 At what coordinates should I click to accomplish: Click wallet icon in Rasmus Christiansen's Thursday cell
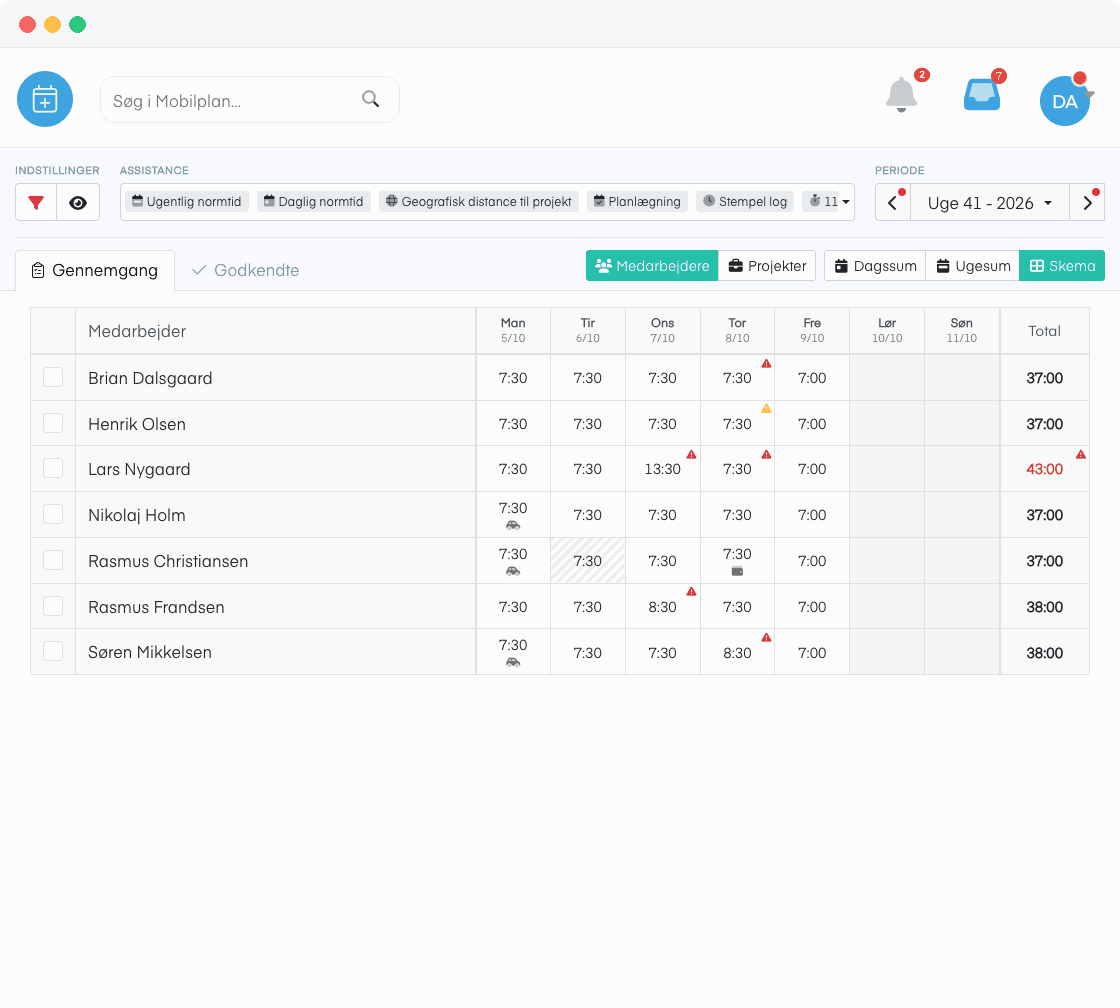tap(737, 572)
